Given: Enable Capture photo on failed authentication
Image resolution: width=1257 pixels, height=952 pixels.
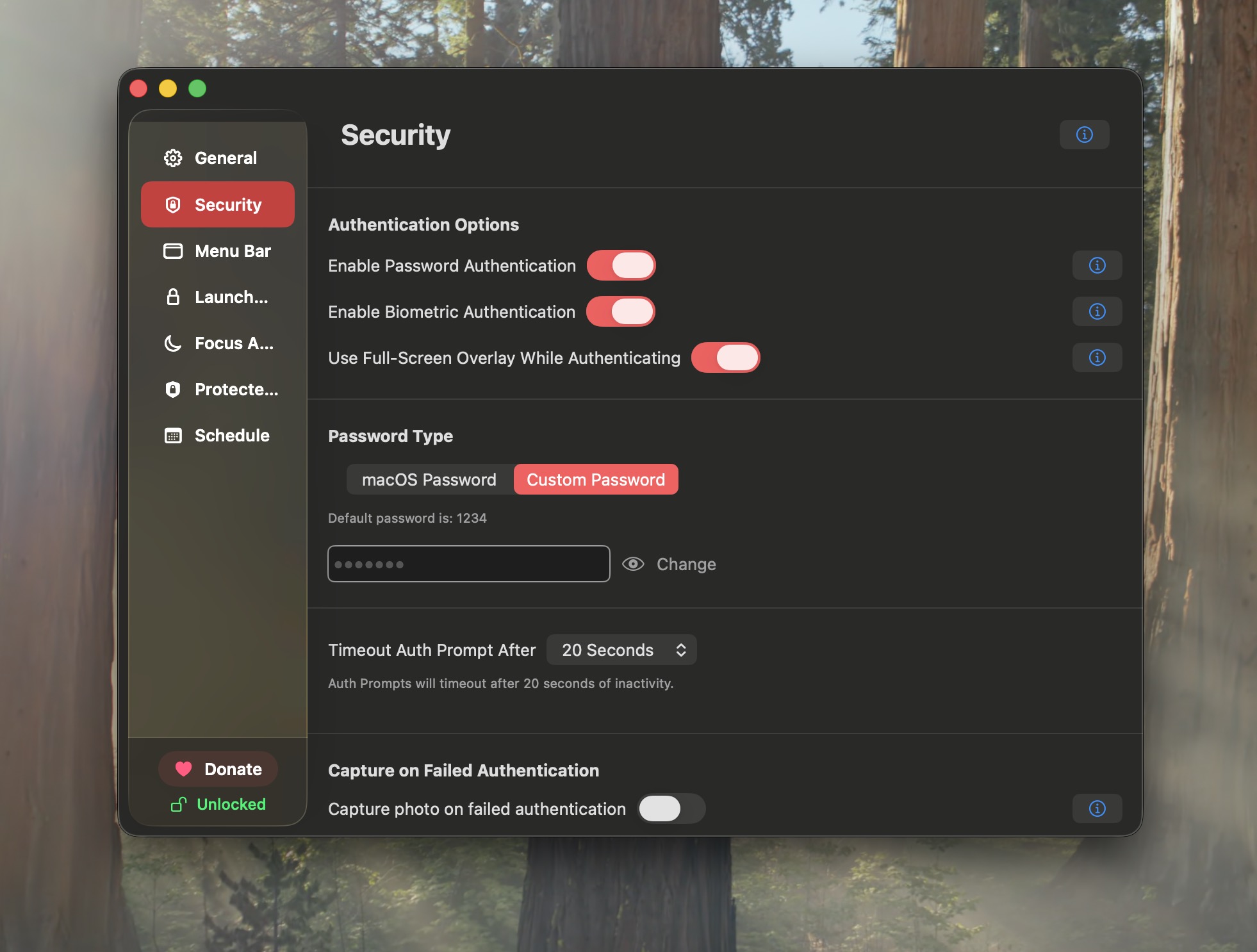Looking at the screenshot, I should click(x=671, y=808).
